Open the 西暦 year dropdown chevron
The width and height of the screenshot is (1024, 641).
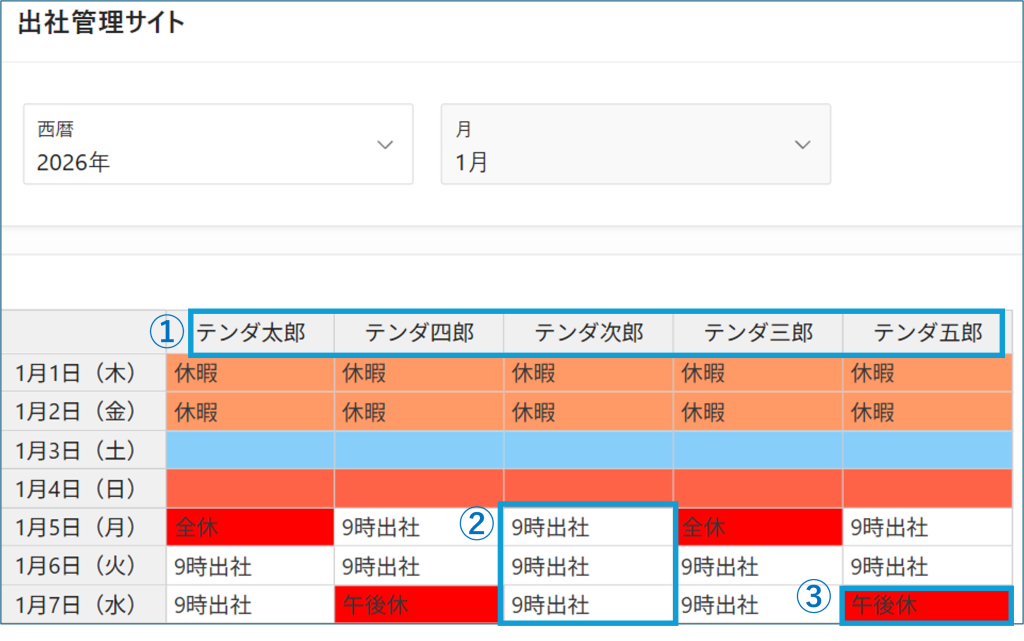point(385,145)
